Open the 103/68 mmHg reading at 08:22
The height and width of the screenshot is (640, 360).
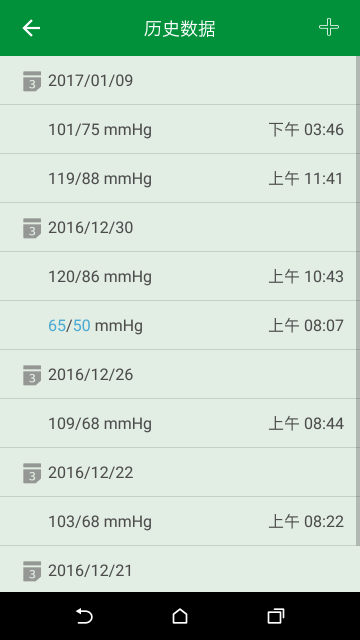[178, 521]
